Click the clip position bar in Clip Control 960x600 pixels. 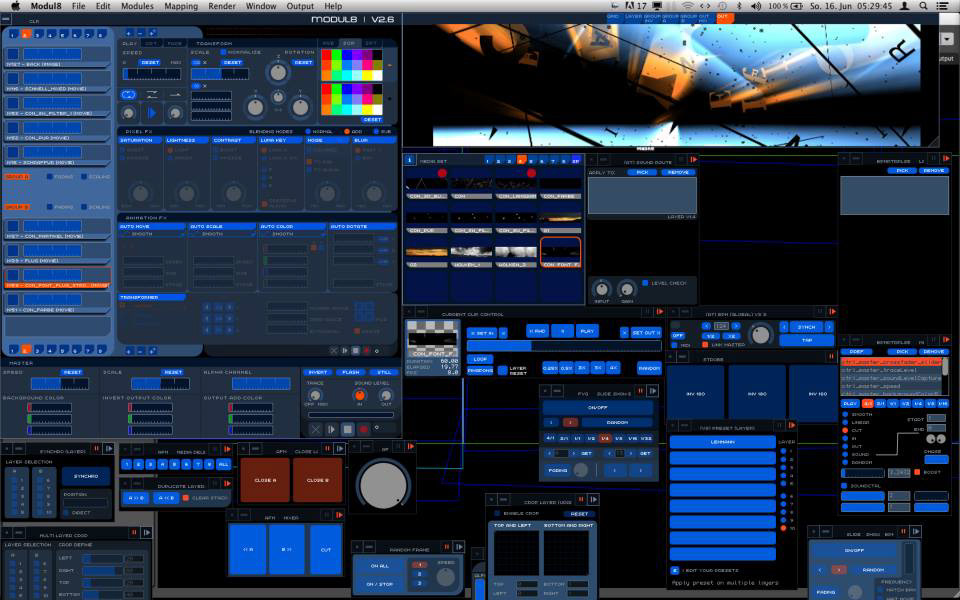564,346
